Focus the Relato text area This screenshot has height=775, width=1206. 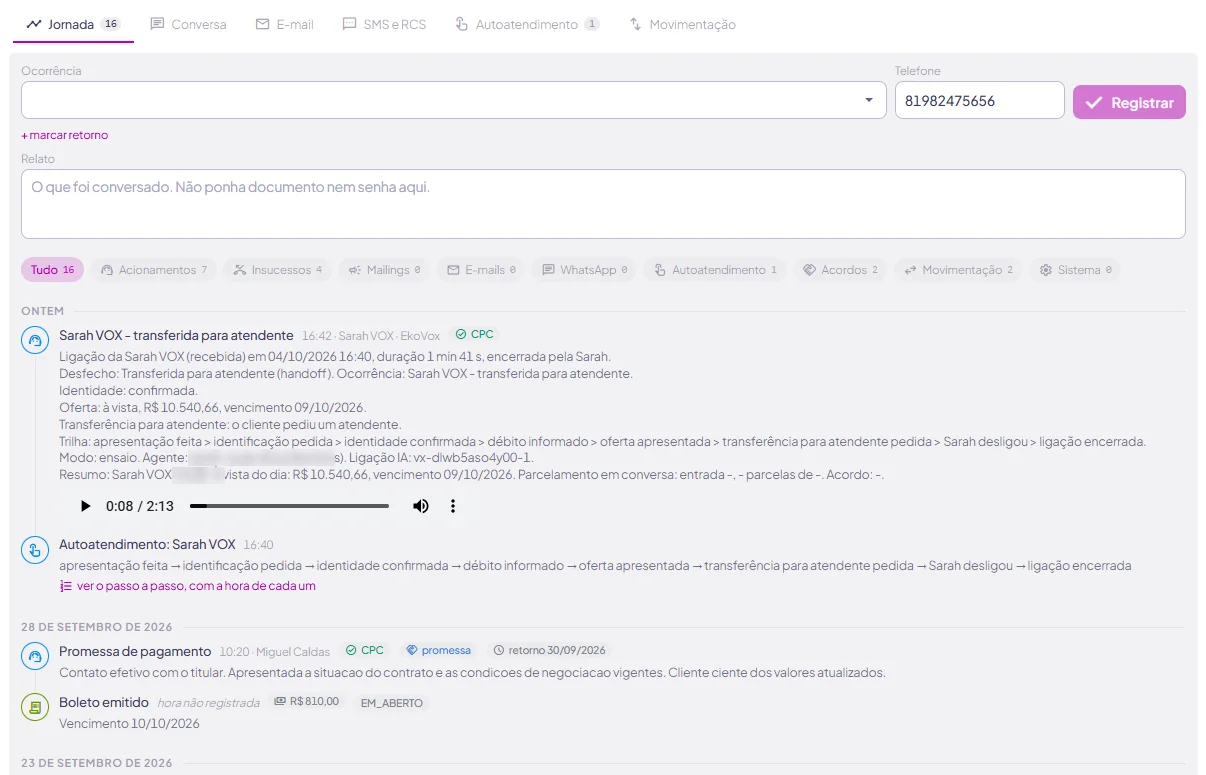tap(603, 204)
